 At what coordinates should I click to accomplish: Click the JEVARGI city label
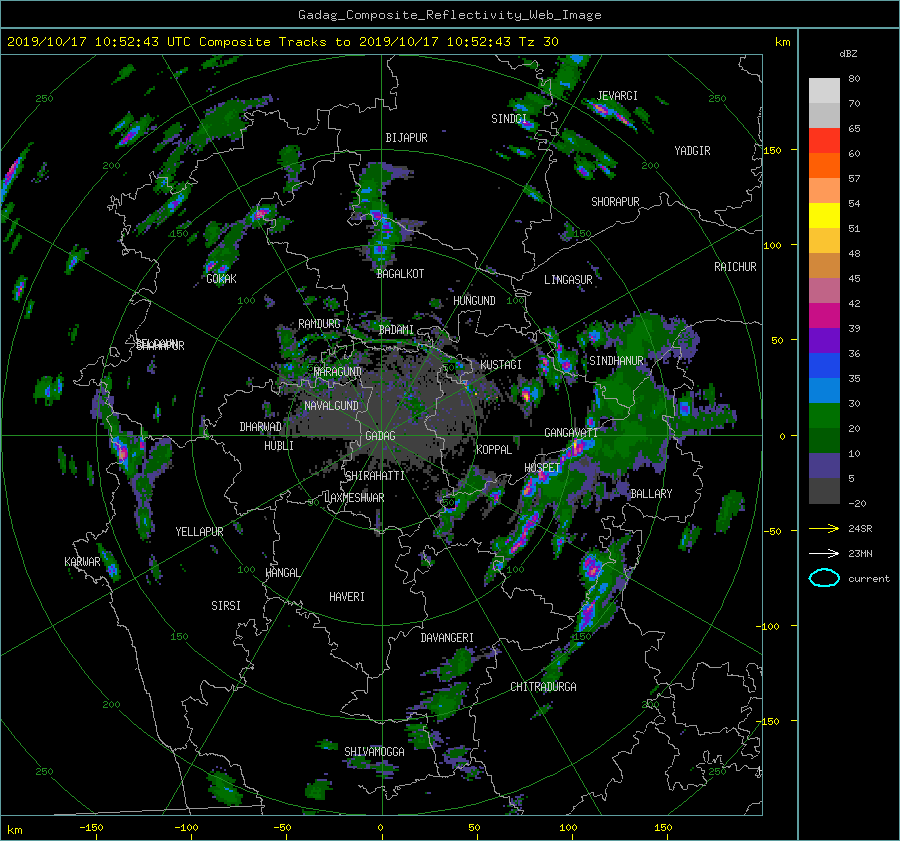click(617, 96)
